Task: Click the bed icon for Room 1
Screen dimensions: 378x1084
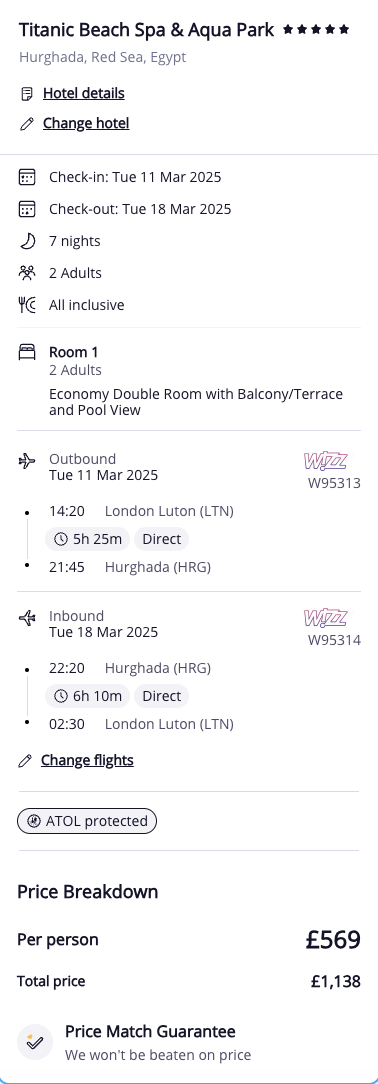Action: (26, 353)
